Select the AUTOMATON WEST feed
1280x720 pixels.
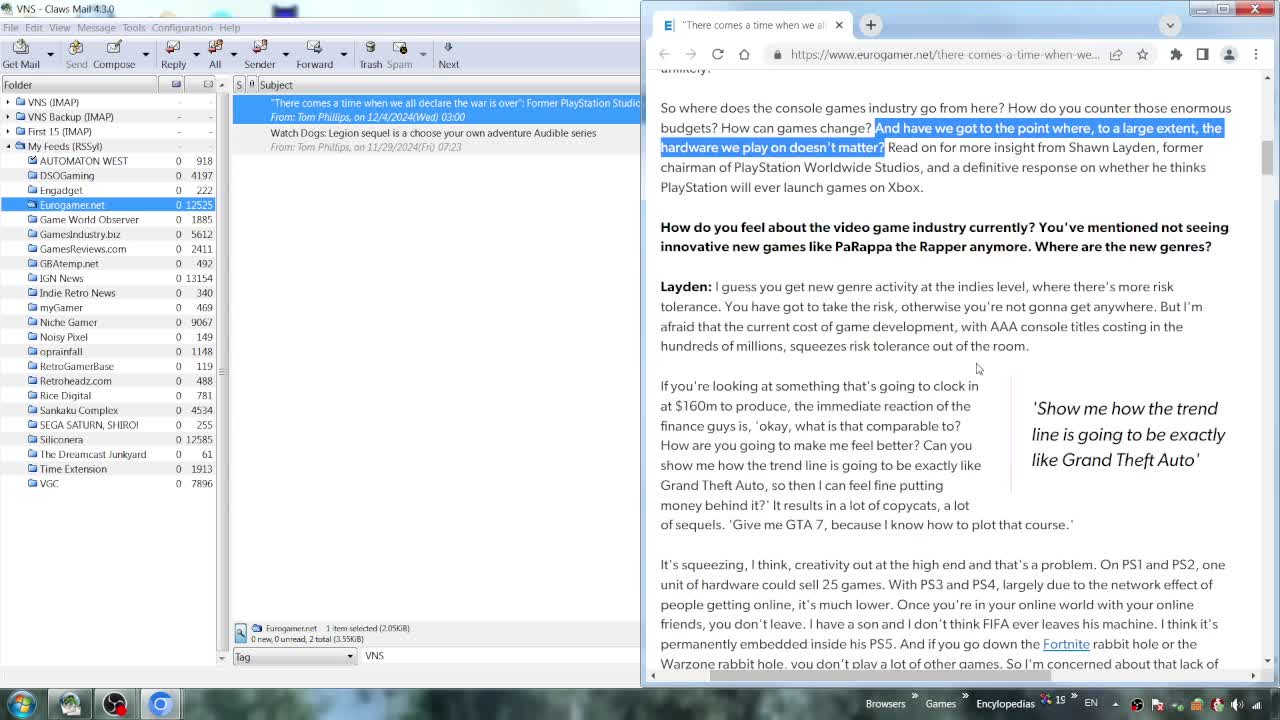pos(84,161)
